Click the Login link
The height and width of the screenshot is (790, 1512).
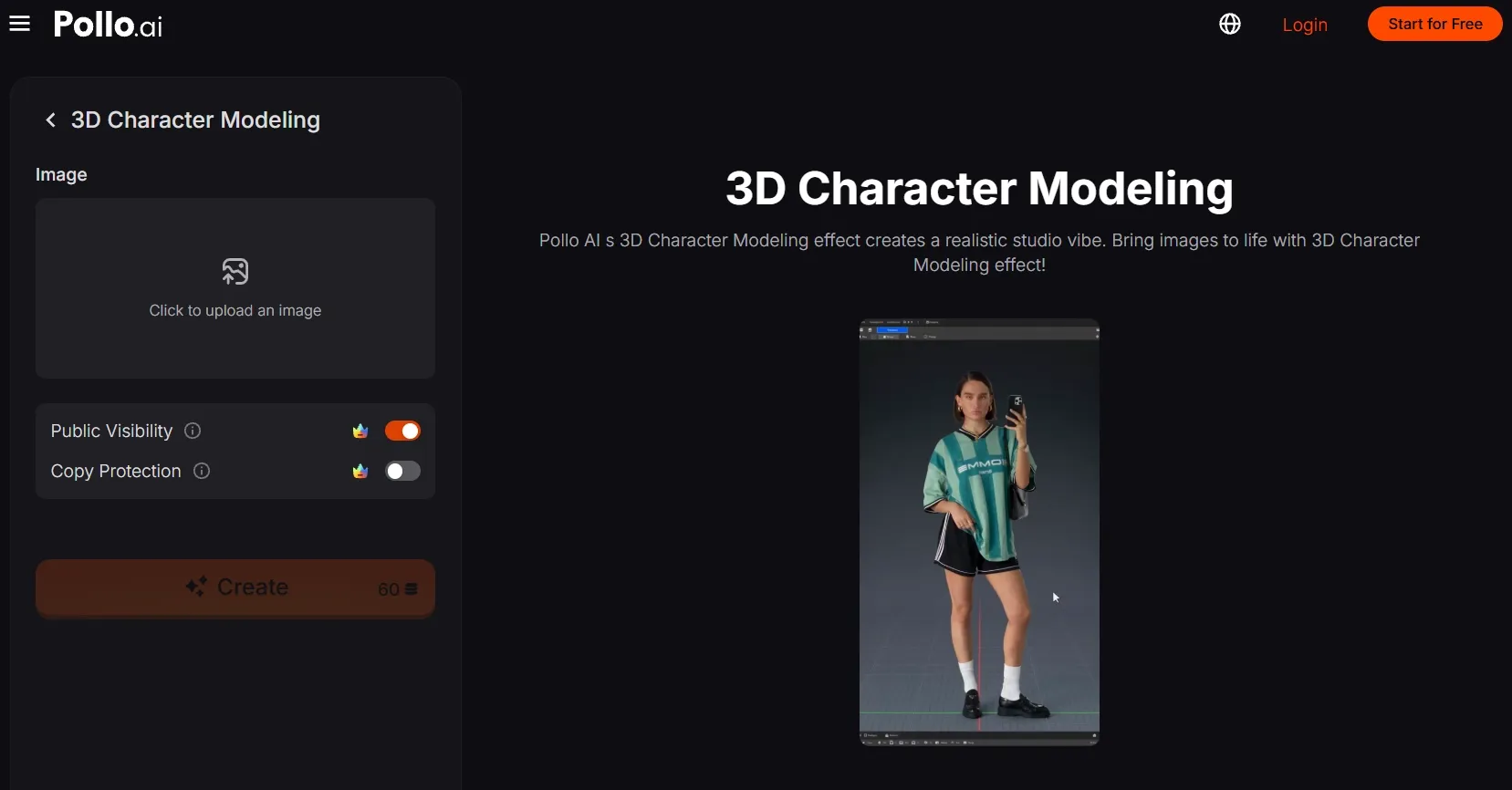[x=1305, y=25]
